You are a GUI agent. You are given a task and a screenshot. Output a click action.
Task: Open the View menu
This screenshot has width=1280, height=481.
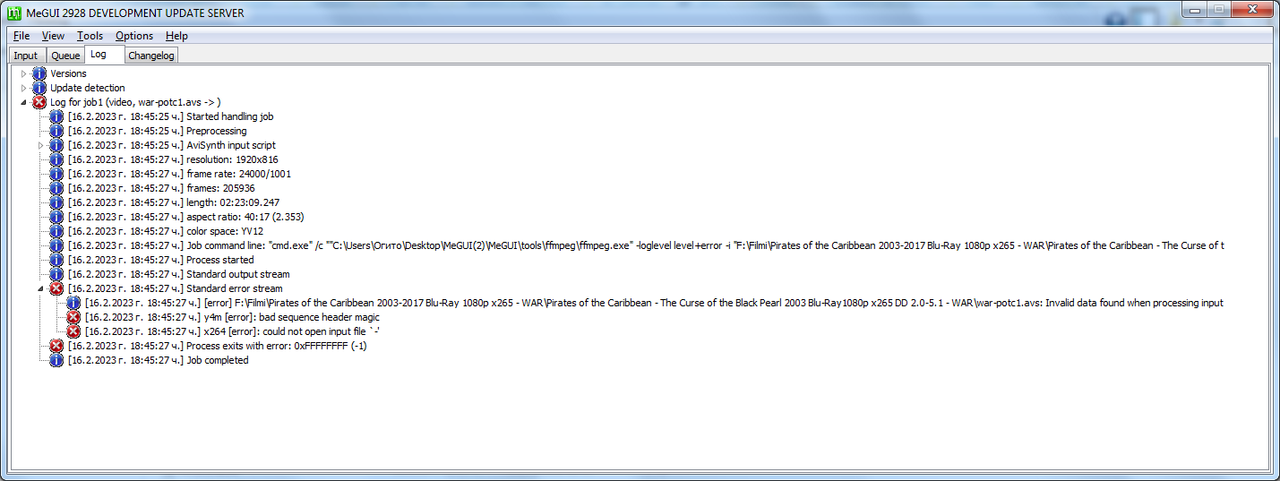point(53,36)
